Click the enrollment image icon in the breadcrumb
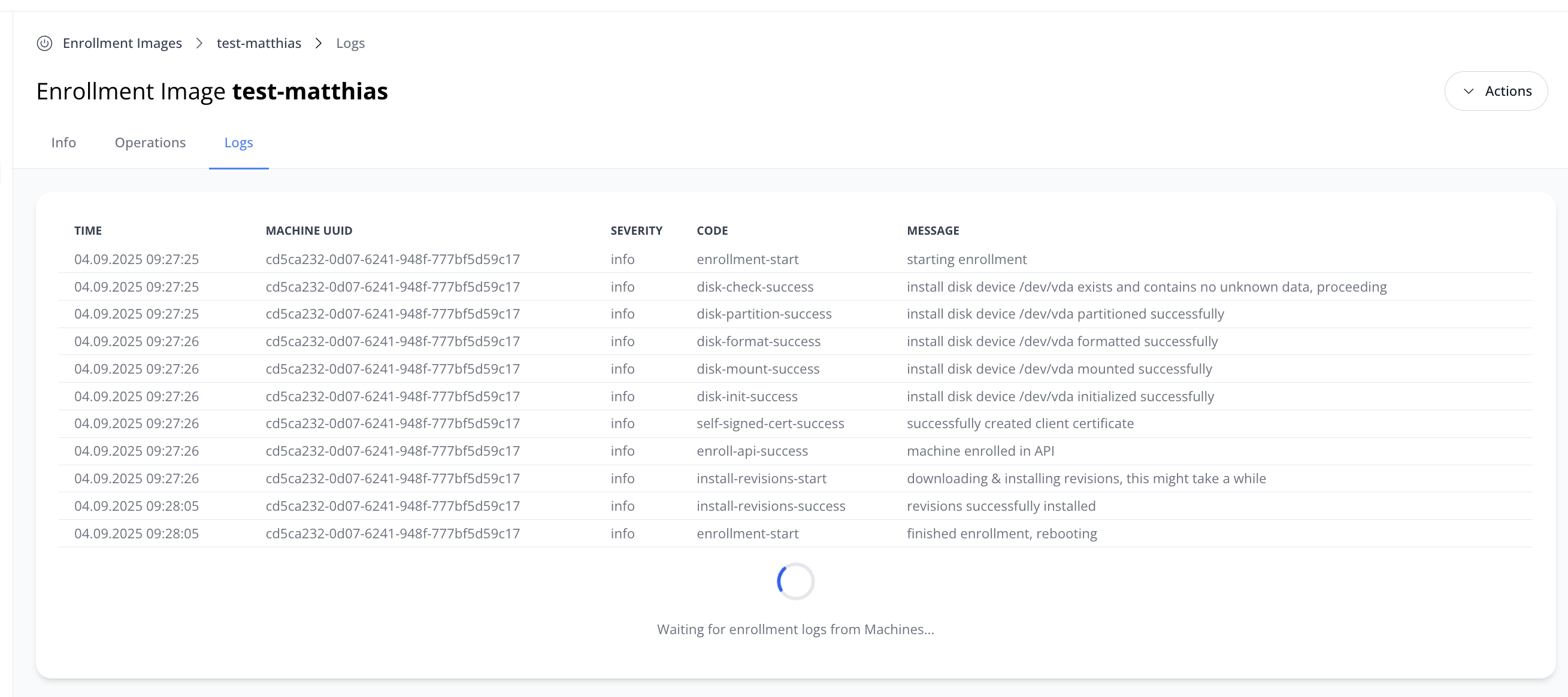Image resolution: width=1568 pixels, height=697 pixels. coord(44,43)
